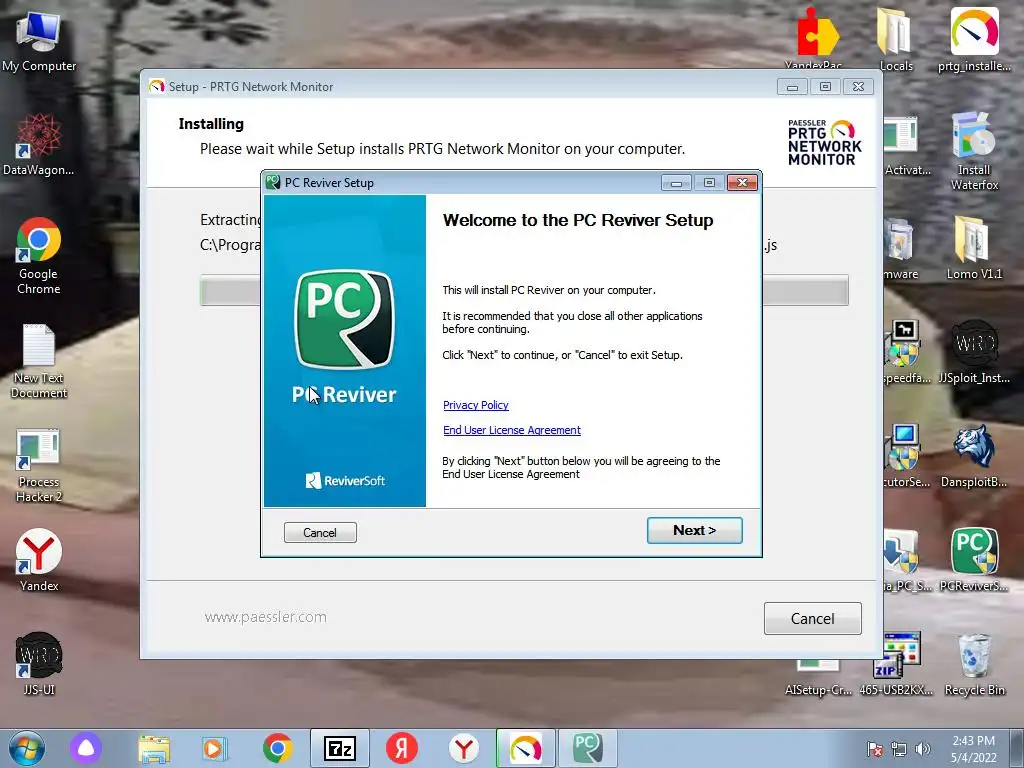The height and width of the screenshot is (768, 1024).
Task: Open the Locals folder on desktop
Action: [x=896, y=39]
